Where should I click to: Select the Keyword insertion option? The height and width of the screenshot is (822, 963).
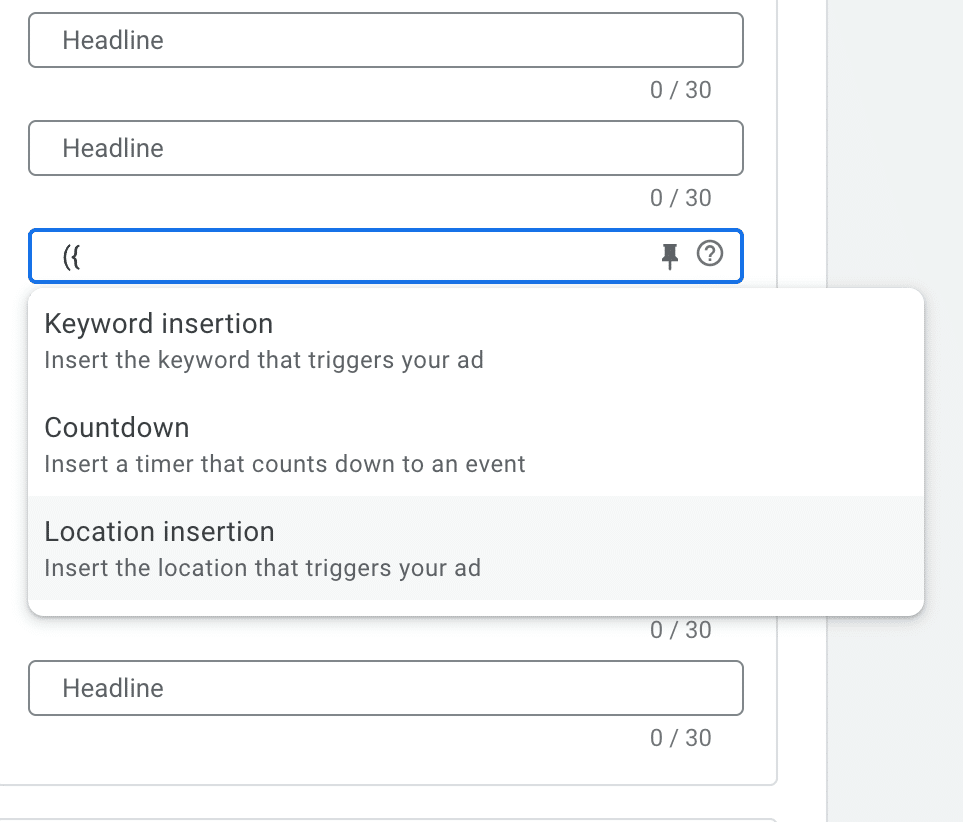point(159,324)
